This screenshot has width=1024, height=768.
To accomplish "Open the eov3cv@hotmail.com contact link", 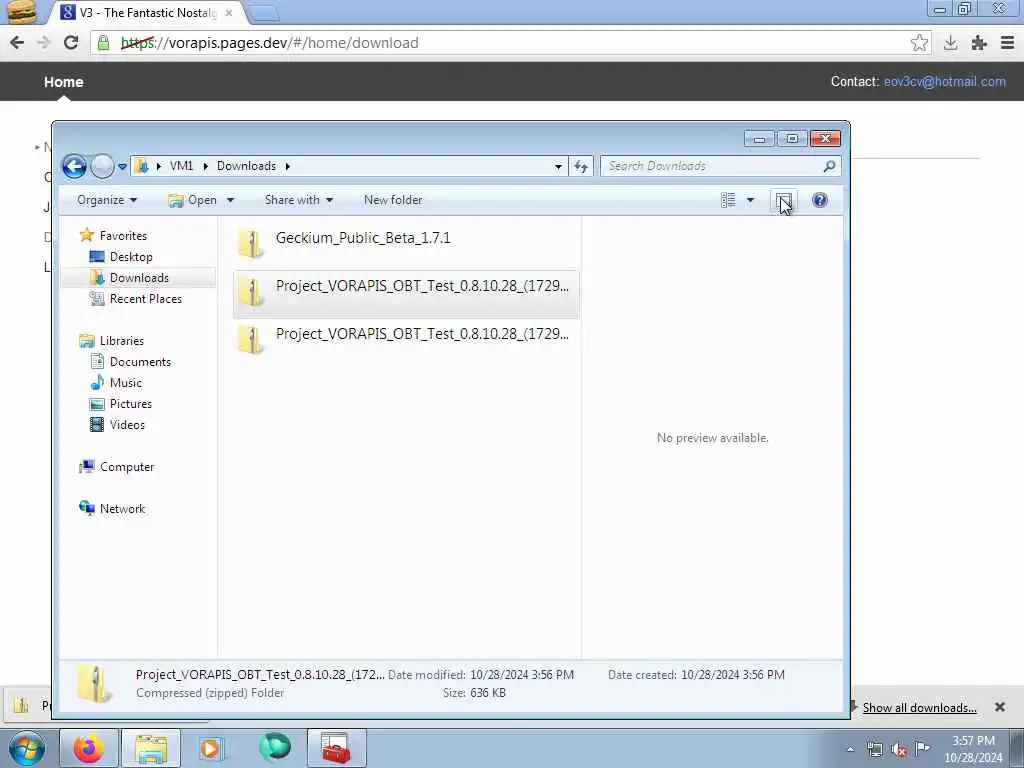I will click(944, 82).
